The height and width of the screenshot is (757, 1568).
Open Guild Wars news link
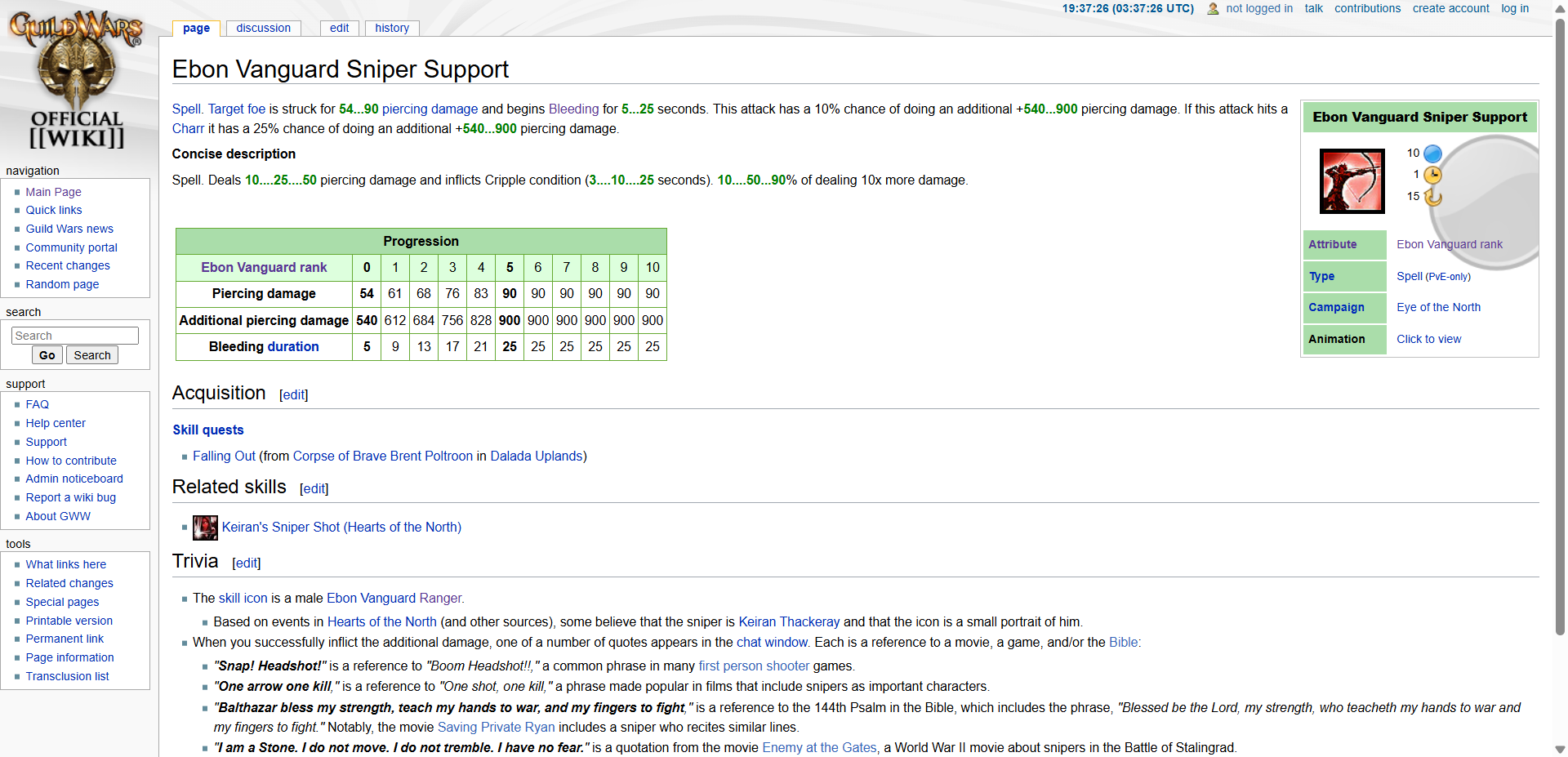69,229
